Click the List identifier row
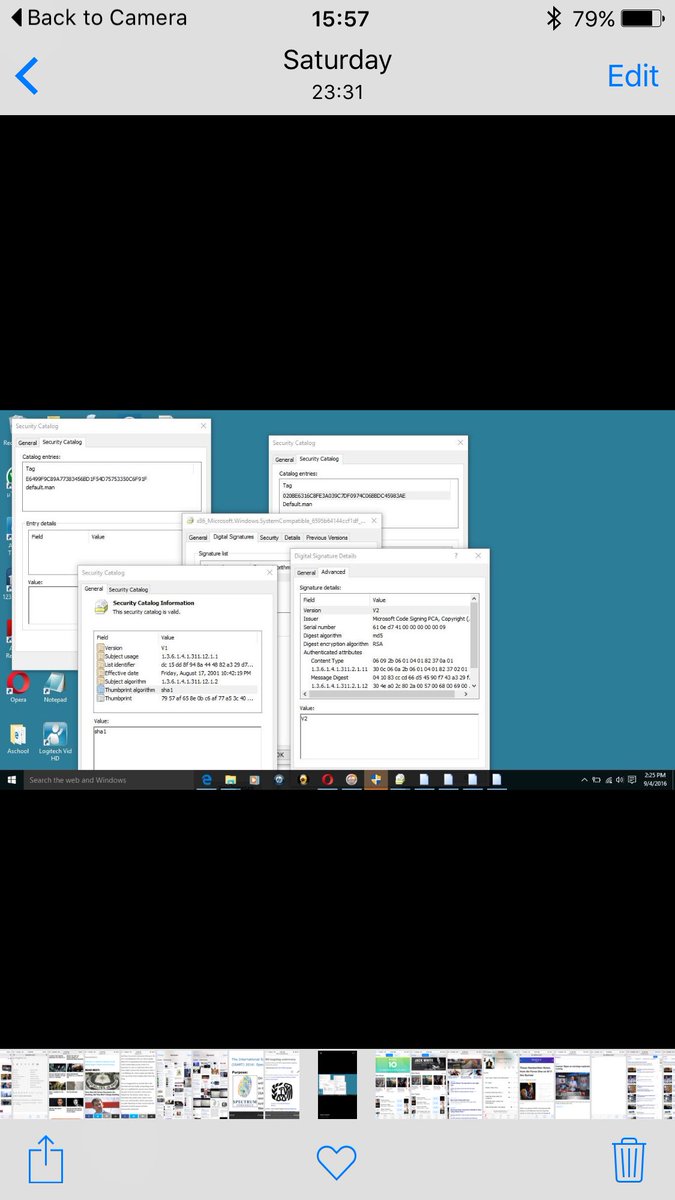 (x=178, y=665)
